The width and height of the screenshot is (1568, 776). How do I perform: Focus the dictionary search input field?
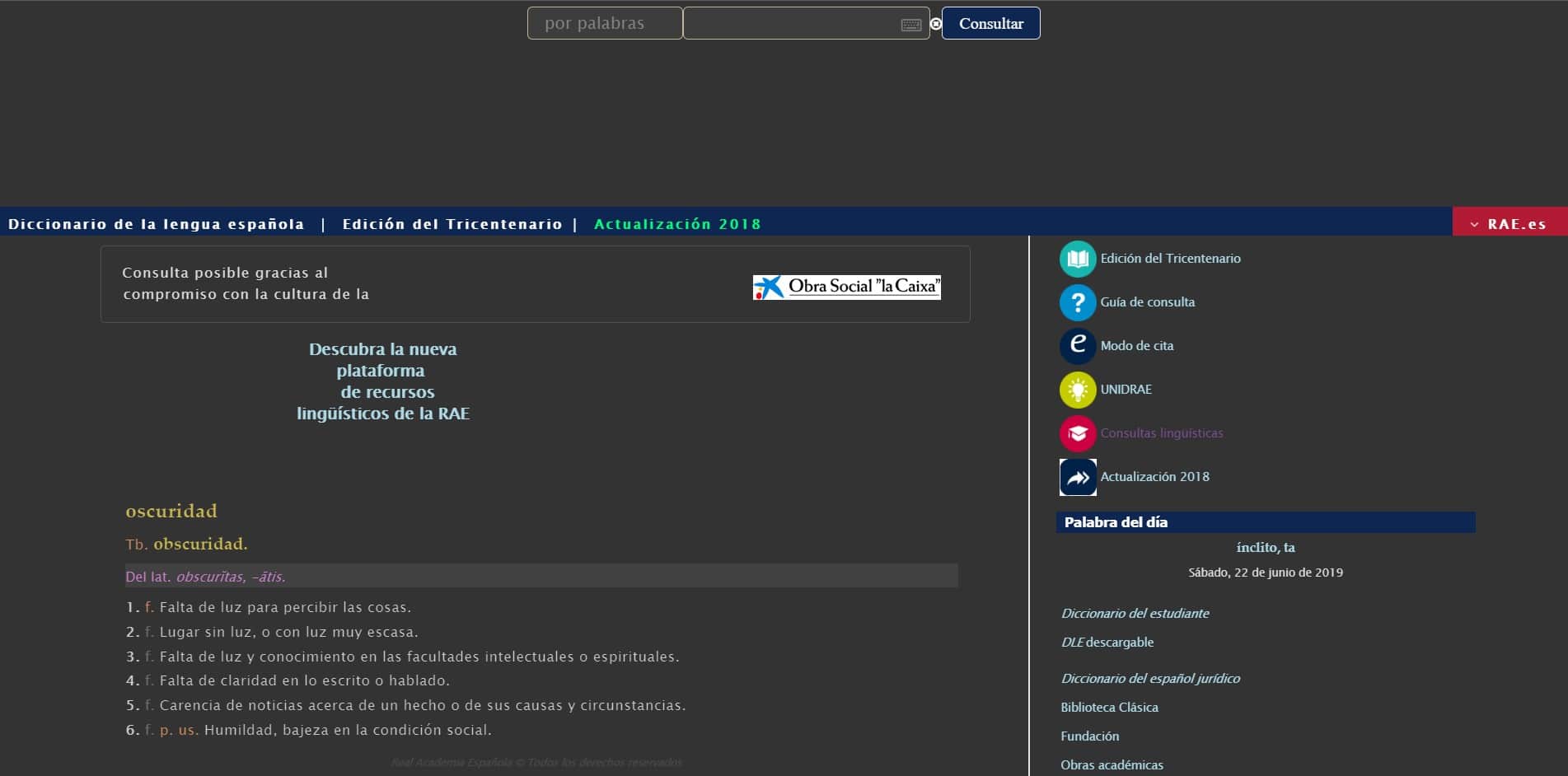[x=806, y=23]
